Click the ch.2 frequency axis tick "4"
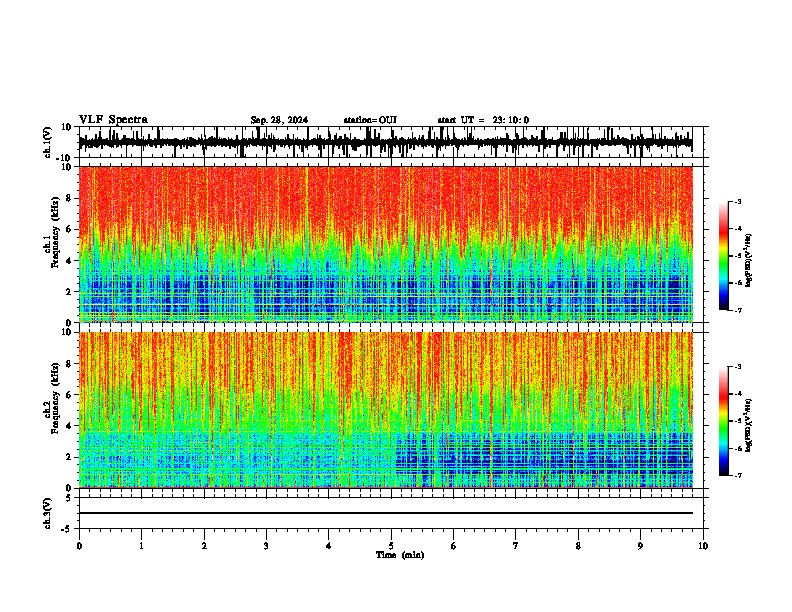Image resolution: width=792 pixels, height=612 pixels. pos(70,426)
